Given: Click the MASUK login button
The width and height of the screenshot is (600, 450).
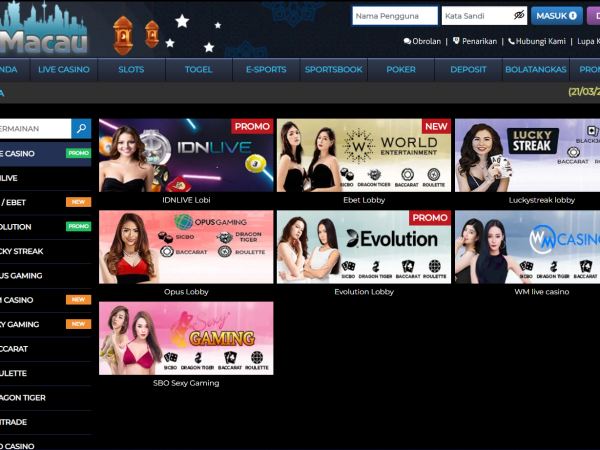Looking at the screenshot, I should click(557, 16).
